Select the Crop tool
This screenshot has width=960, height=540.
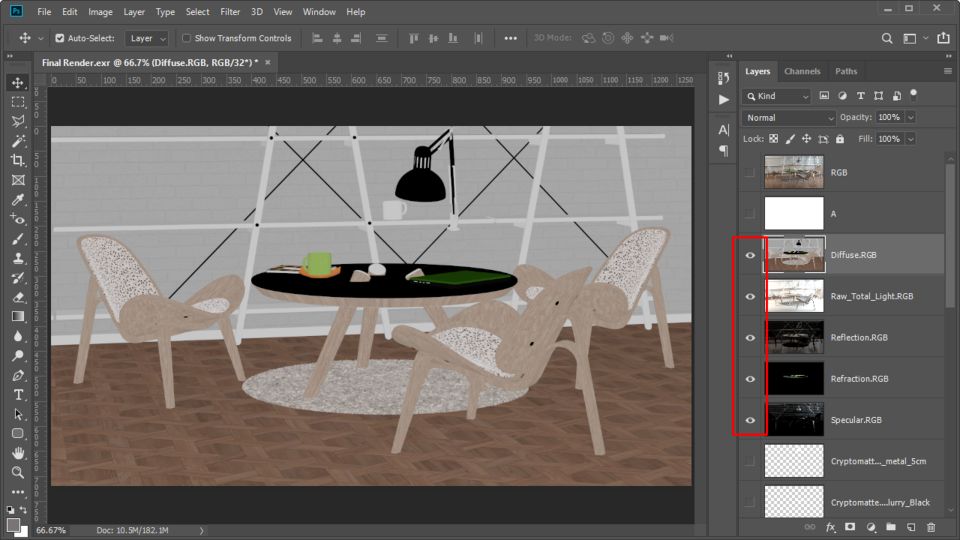coord(18,160)
